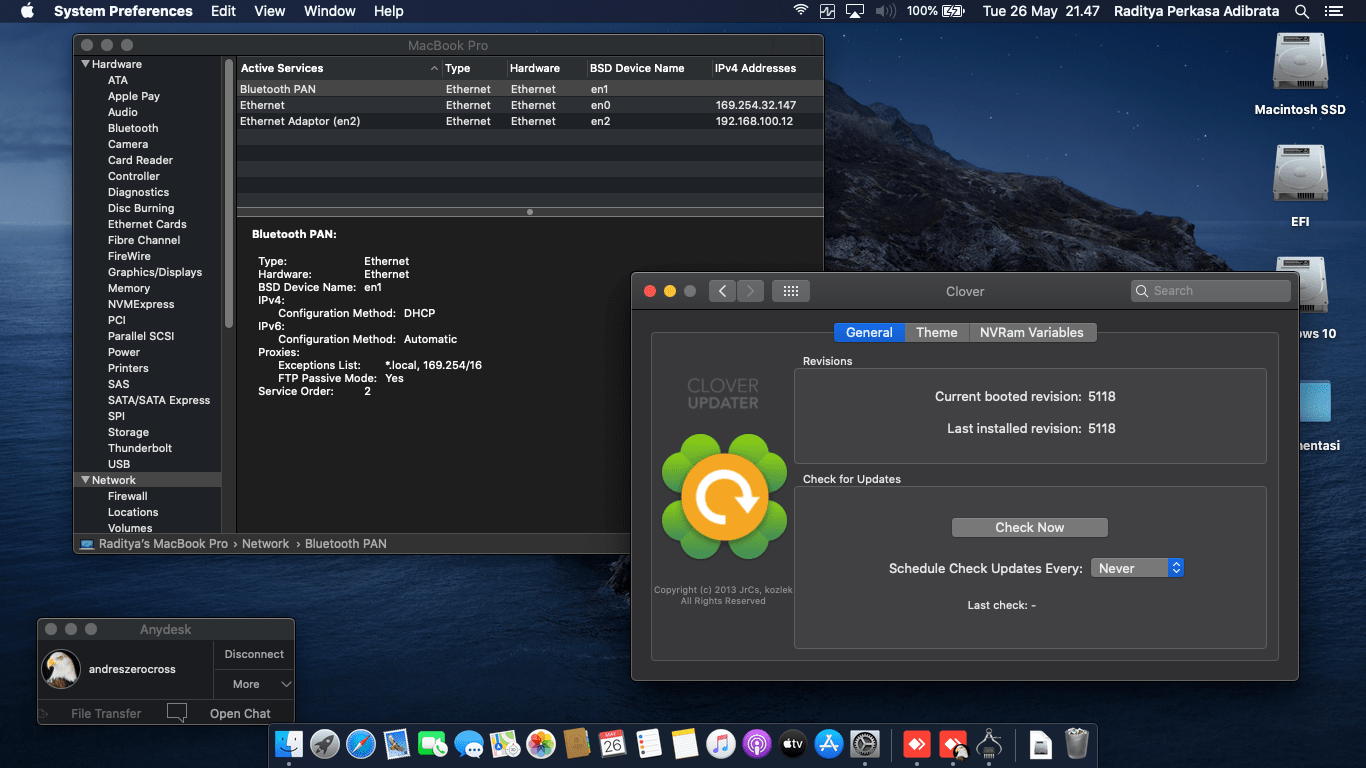Expand the More dropdown in AnyDesk
The image size is (1366, 768).
click(x=254, y=684)
